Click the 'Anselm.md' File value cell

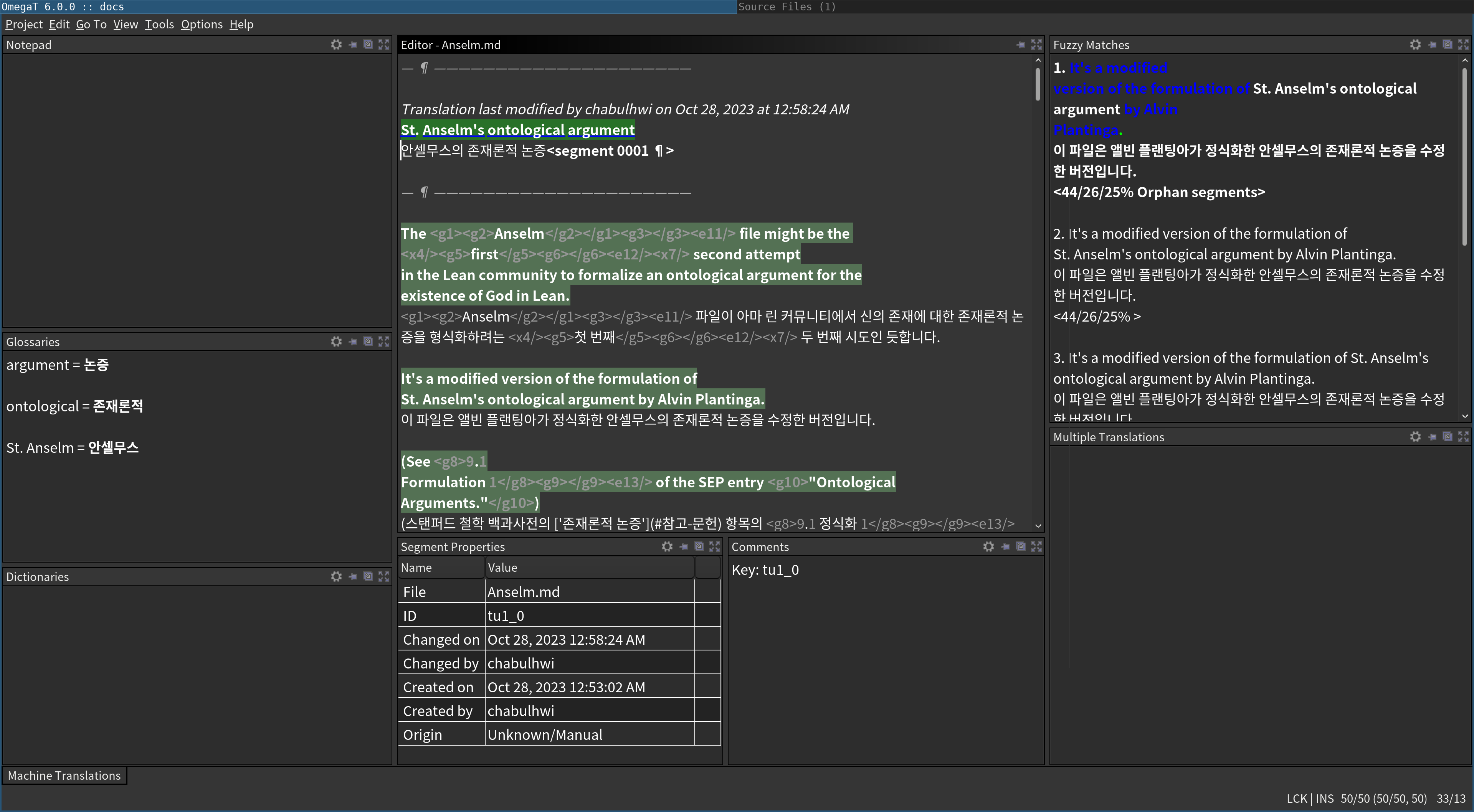click(x=589, y=592)
